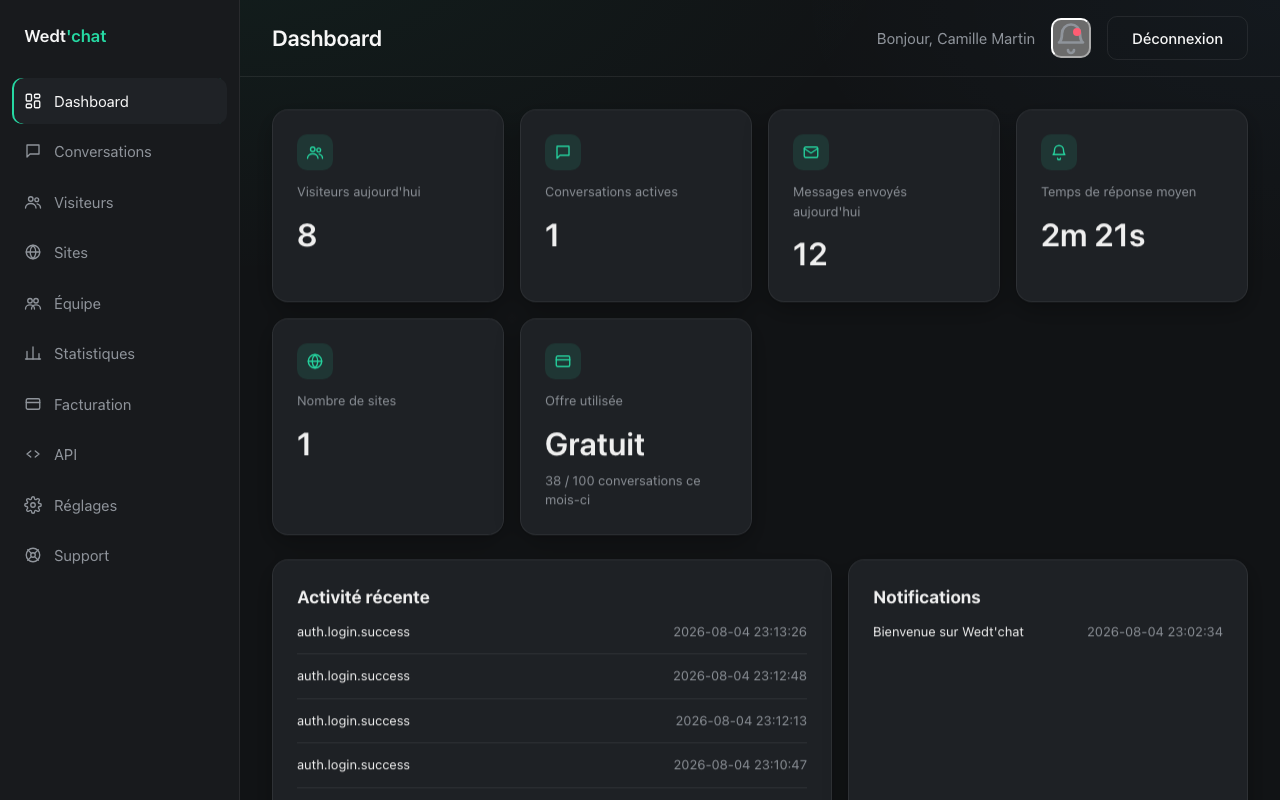Click the notification bell icon in header

pyautogui.click(x=1071, y=38)
